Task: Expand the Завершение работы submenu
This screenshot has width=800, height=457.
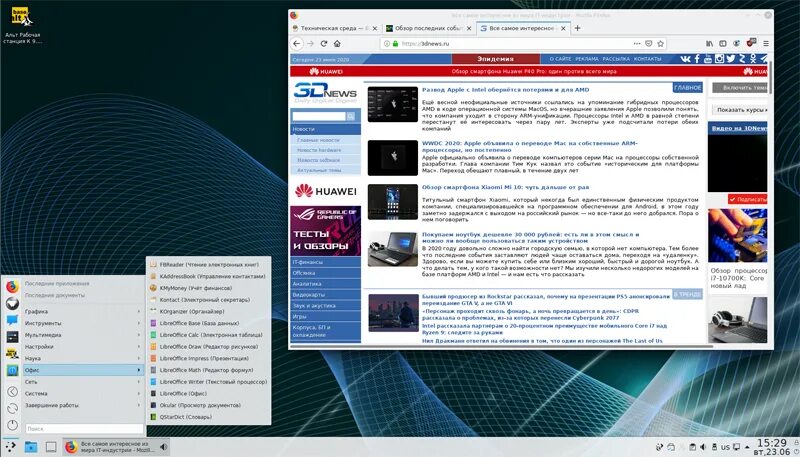Action: [x=83, y=405]
